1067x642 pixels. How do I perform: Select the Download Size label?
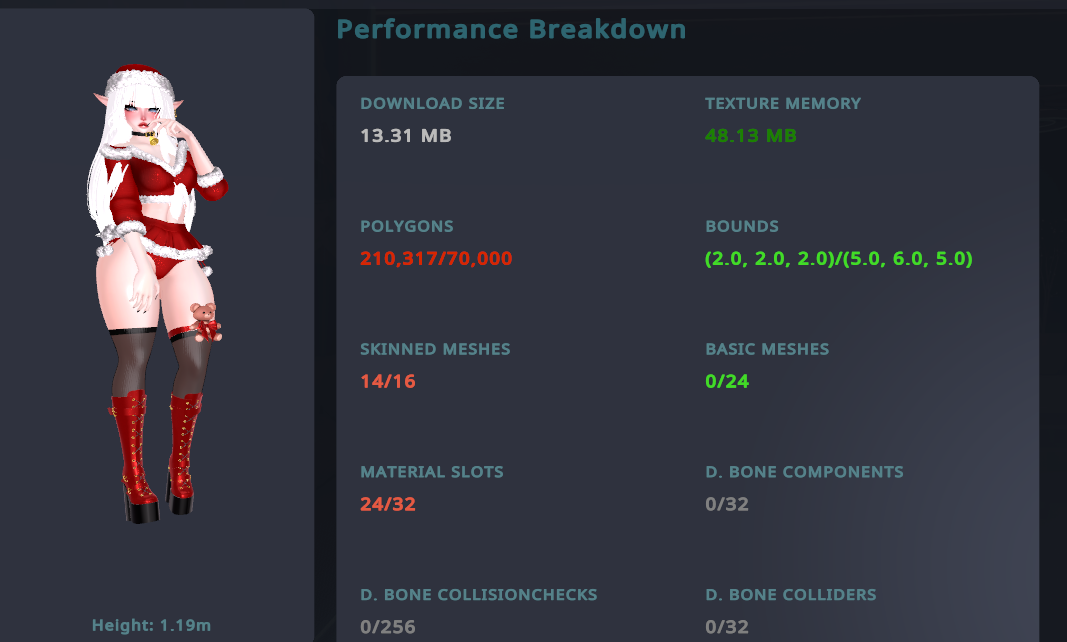pyautogui.click(x=432, y=103)
